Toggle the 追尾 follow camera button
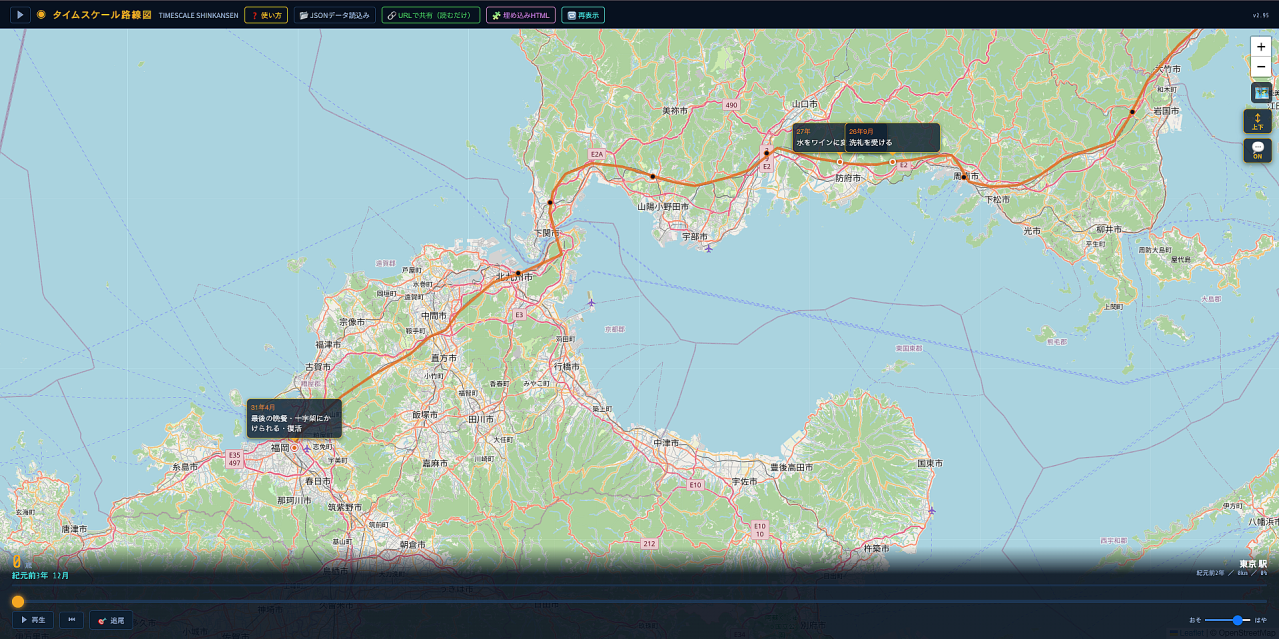 point(111,620)
